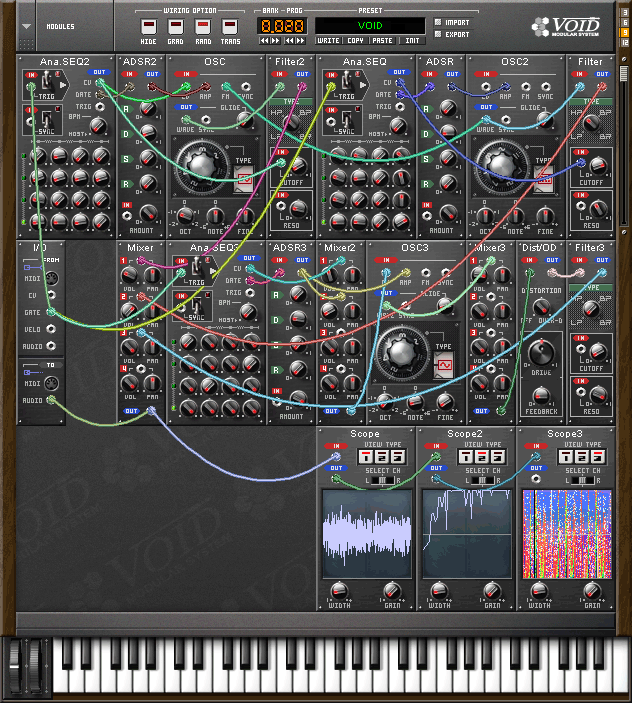Screen dimensions: 632x703
Task: Switch to rack size tab 9
Action: point(625,32)
